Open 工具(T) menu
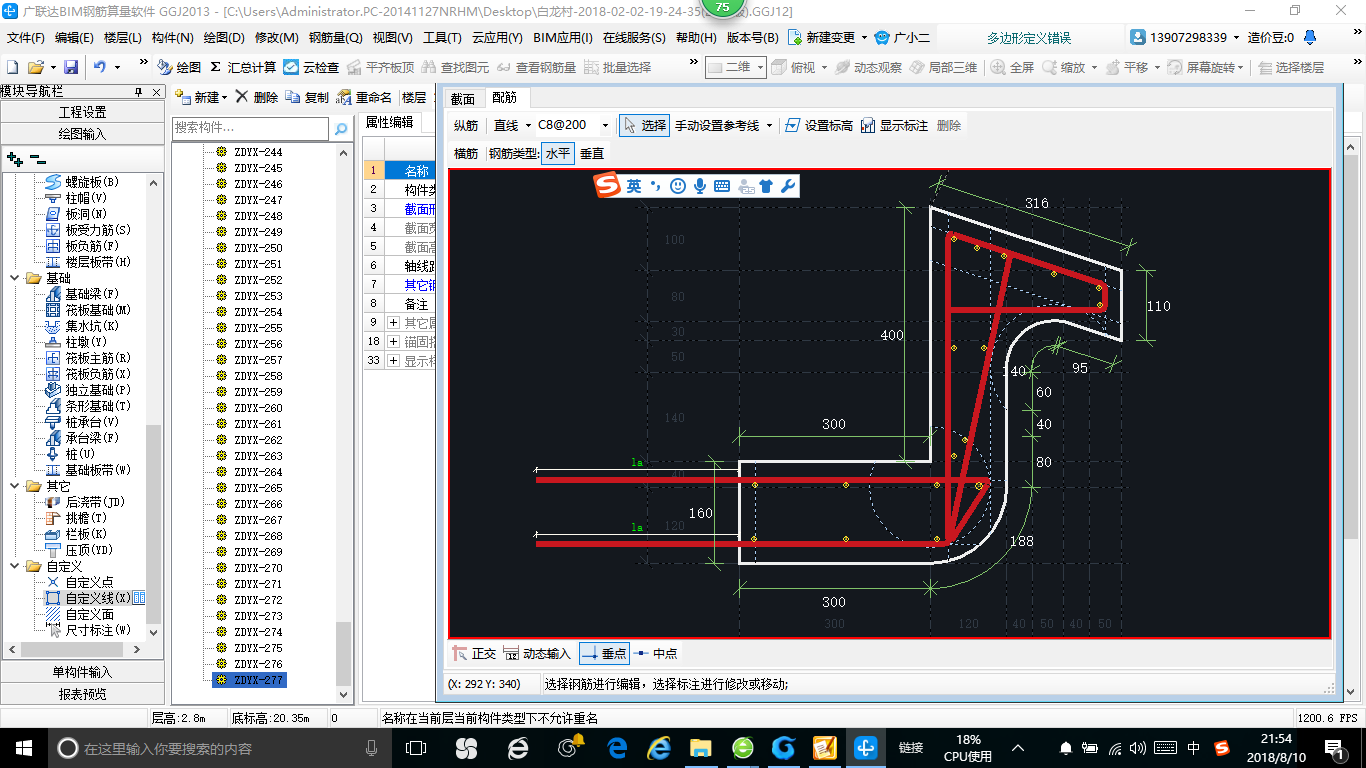 [x=442, y=37]
